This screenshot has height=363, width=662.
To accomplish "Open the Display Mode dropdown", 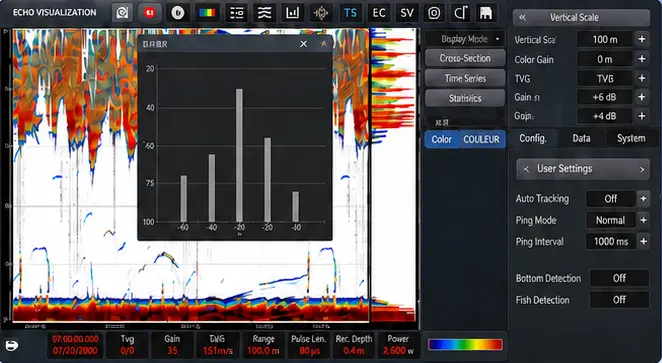I will point(465,39).
